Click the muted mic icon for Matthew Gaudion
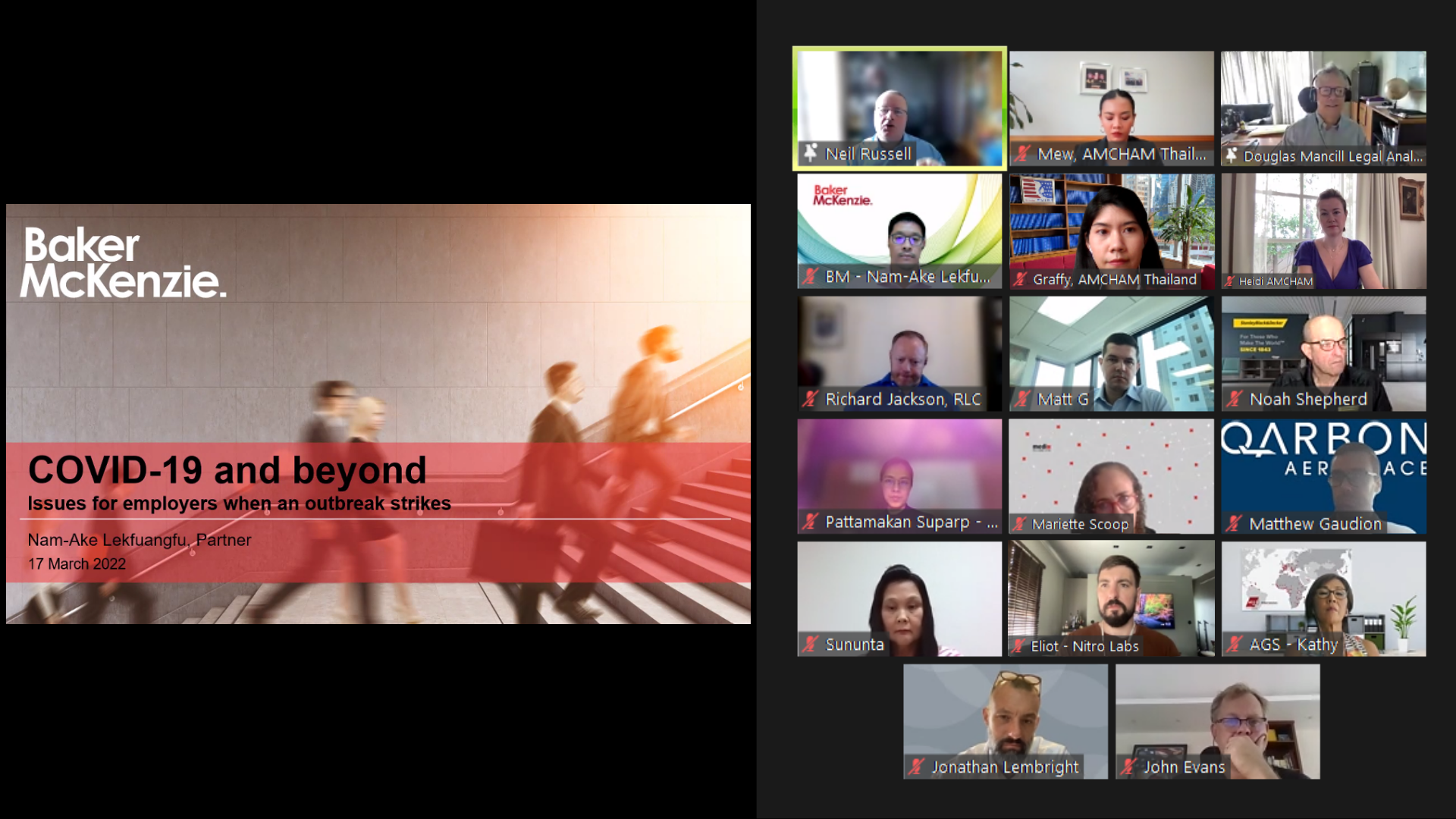Screen dimensions: 1456x819 1235,523
